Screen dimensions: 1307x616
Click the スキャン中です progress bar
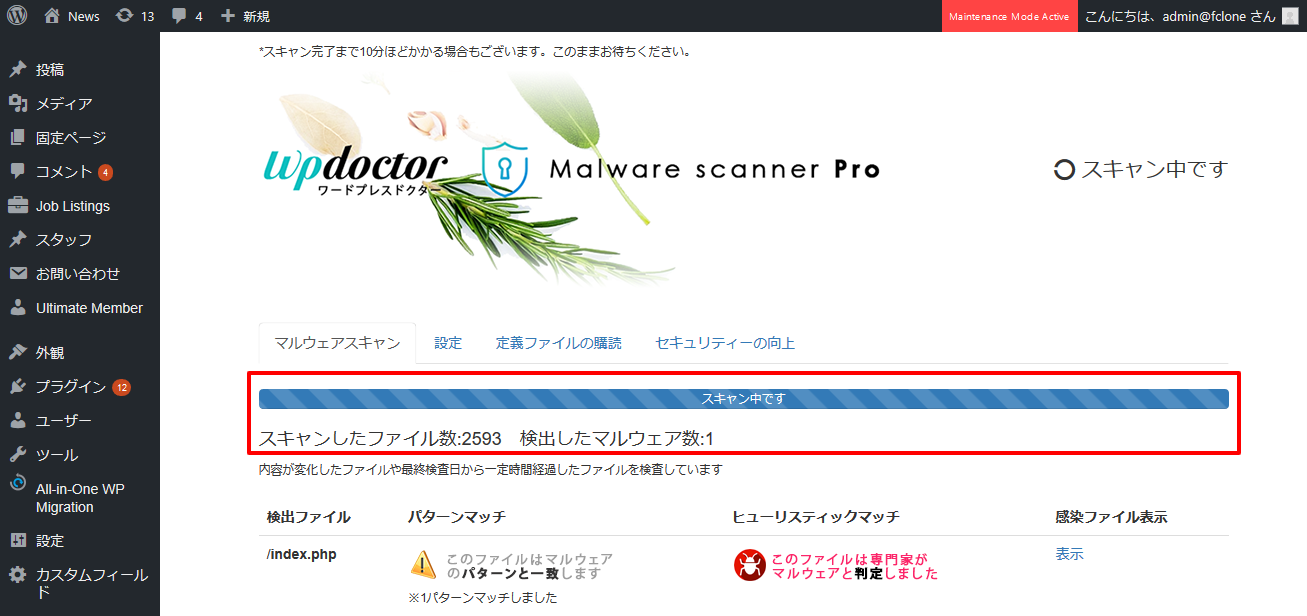(743, 399)
